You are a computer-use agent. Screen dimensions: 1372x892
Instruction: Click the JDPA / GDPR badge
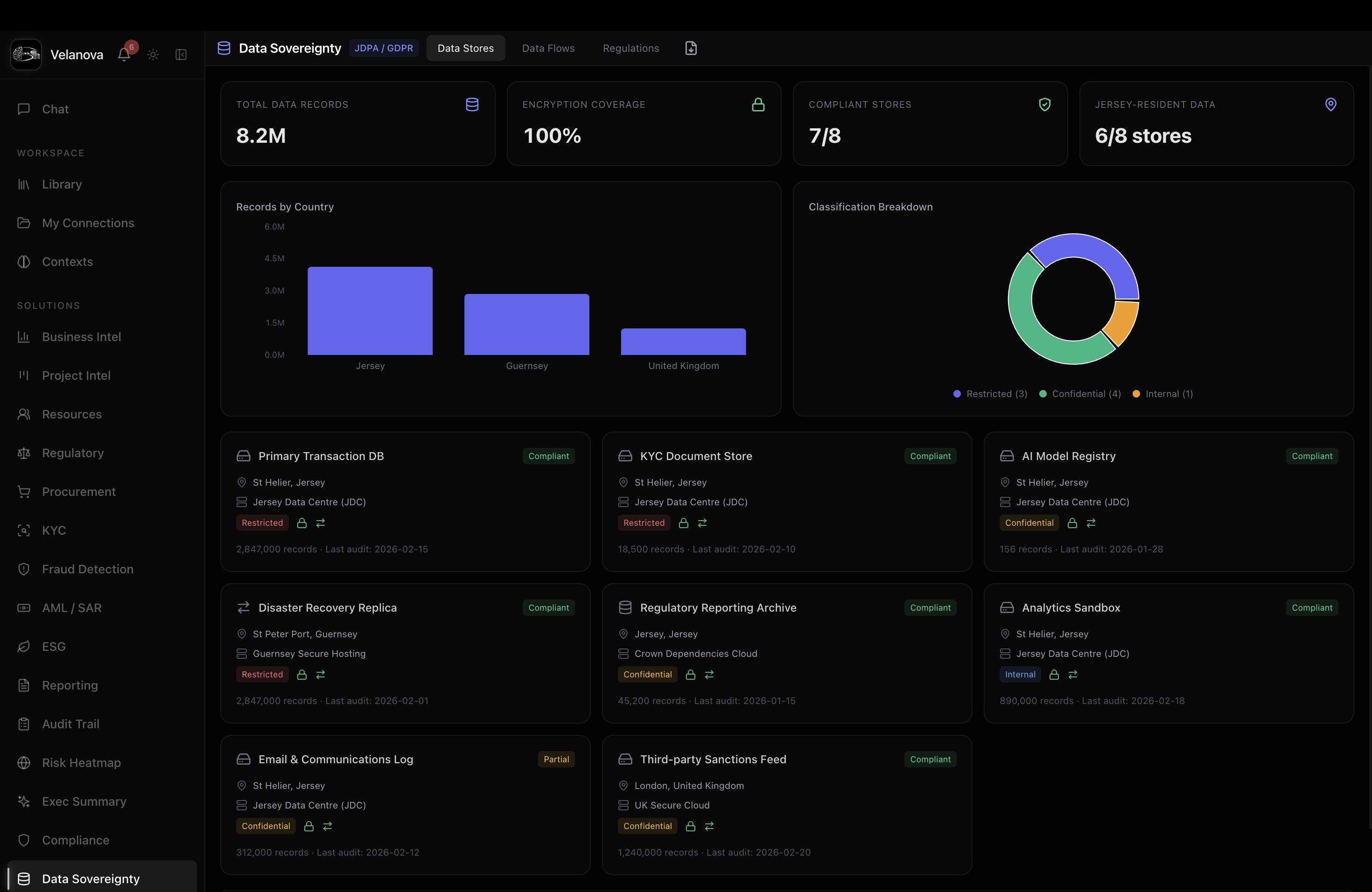383,48
